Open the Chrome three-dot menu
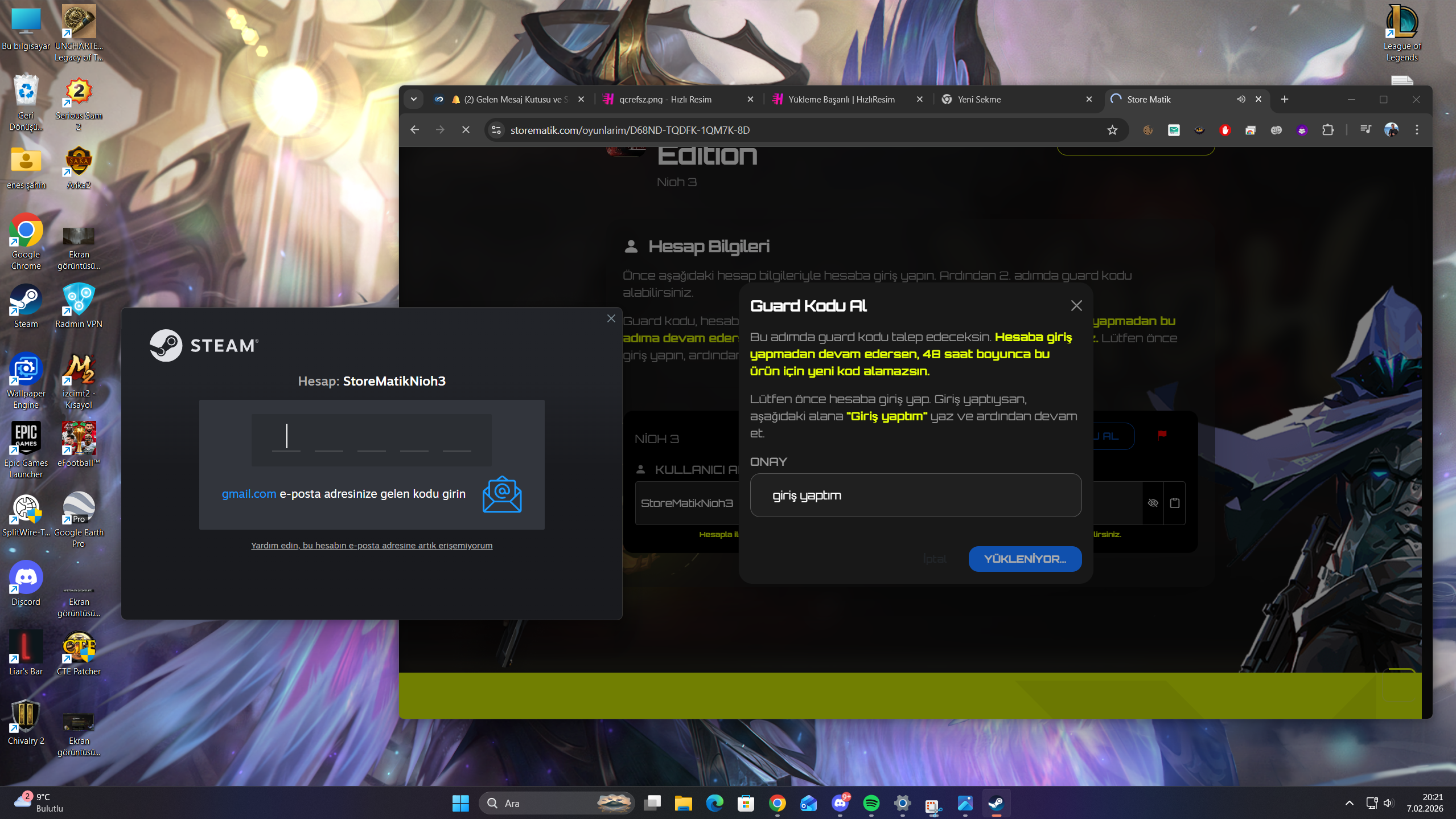This screenshot has width=1456, height=819. pos(1417,130)
